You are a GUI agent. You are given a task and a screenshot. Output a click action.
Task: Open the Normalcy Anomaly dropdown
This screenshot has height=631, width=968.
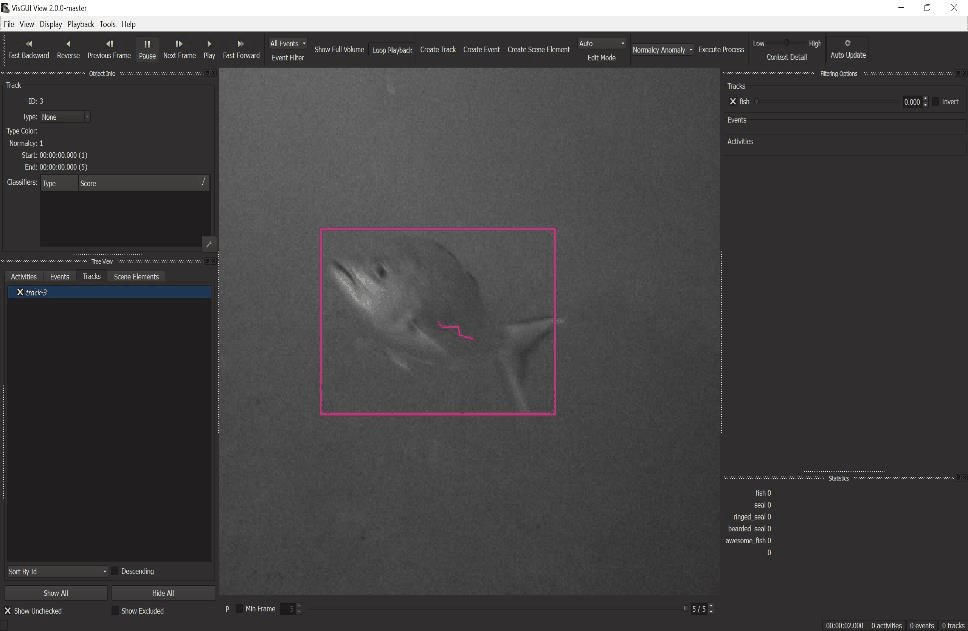coord(662,49)
